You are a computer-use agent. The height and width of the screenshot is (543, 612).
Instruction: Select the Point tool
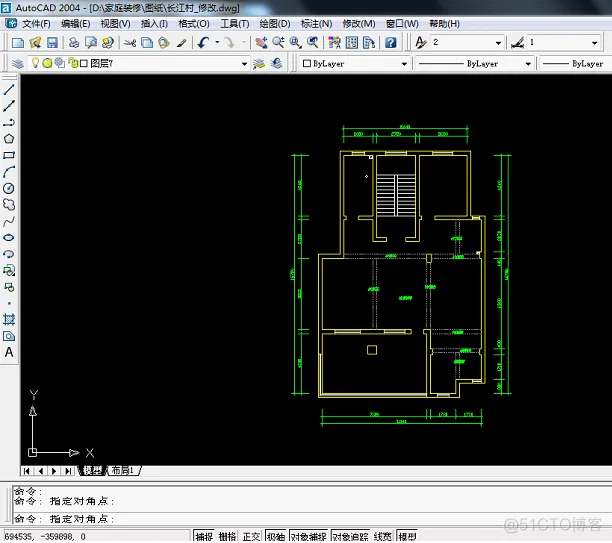click(x=9, y=303)
